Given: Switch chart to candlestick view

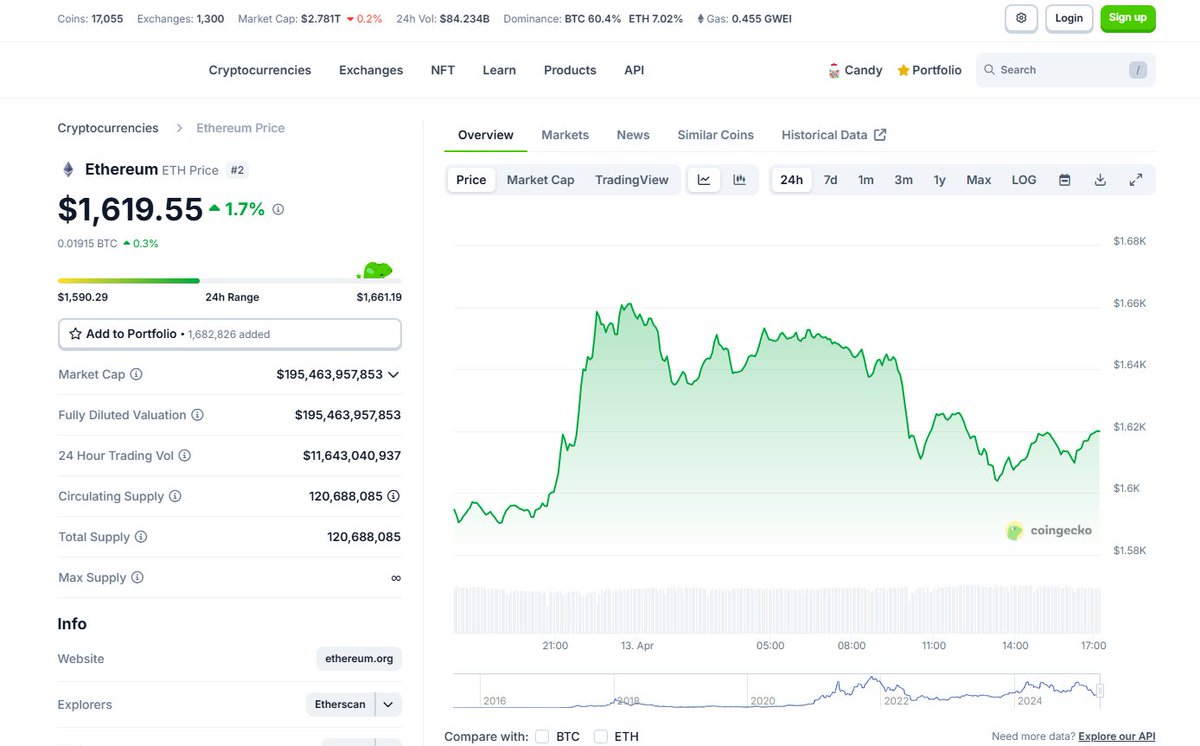Looking at the screenshot, I should (740, 178).
